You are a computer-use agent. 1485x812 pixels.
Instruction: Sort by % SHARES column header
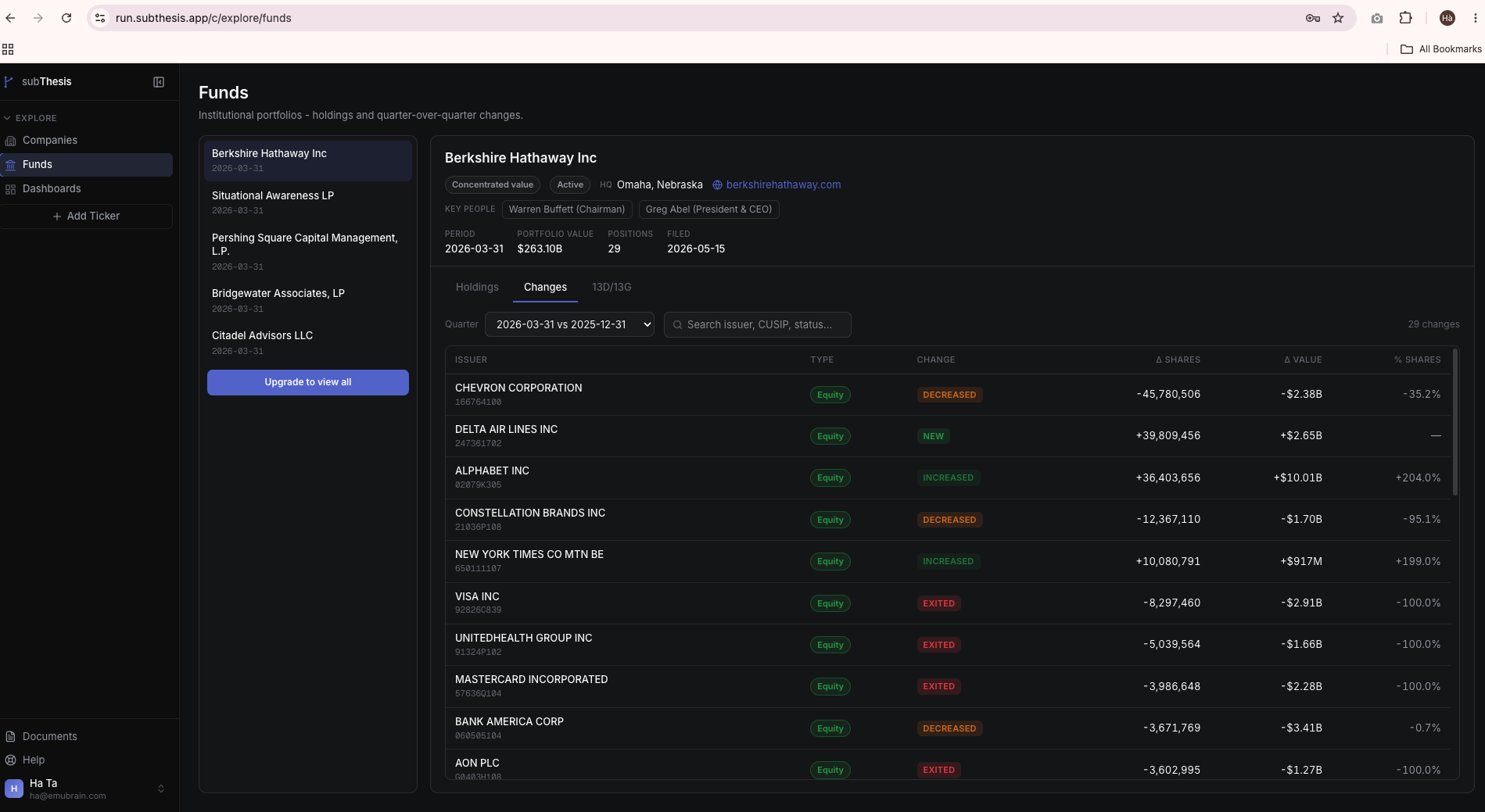[x=1417, y=360]
